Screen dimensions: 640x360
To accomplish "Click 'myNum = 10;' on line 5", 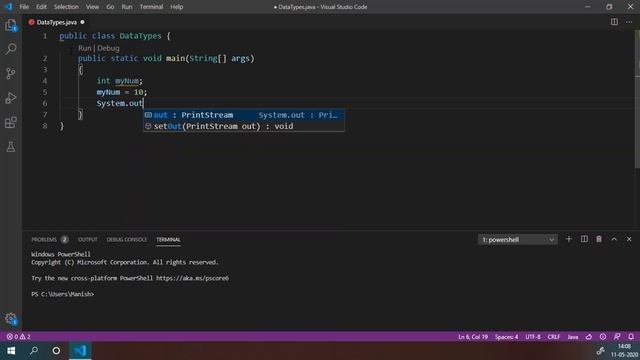I will click(x=122, y=92).
